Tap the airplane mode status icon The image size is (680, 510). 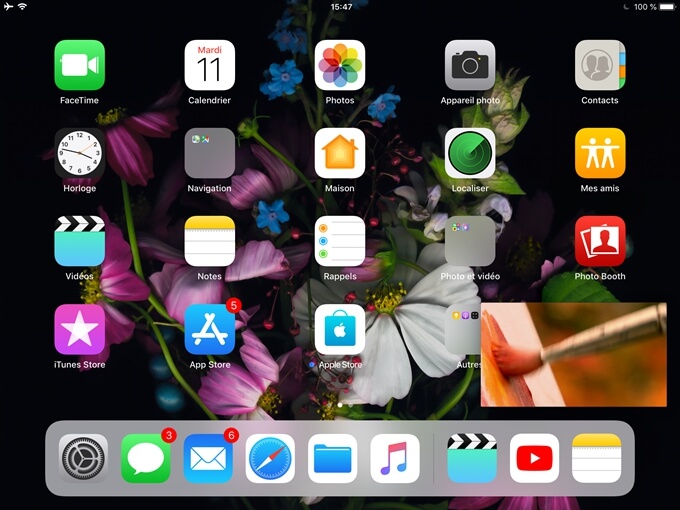point(8,6)
